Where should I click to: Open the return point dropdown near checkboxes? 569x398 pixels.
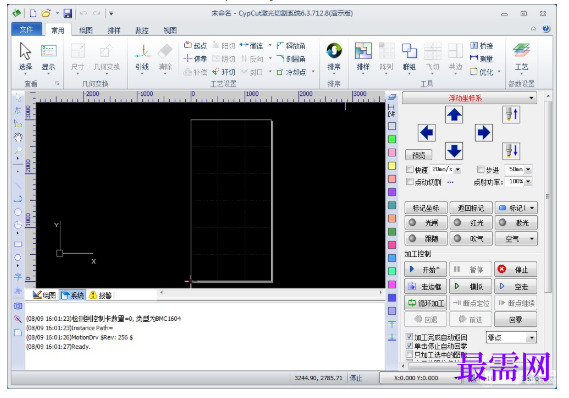pos(511,338)
